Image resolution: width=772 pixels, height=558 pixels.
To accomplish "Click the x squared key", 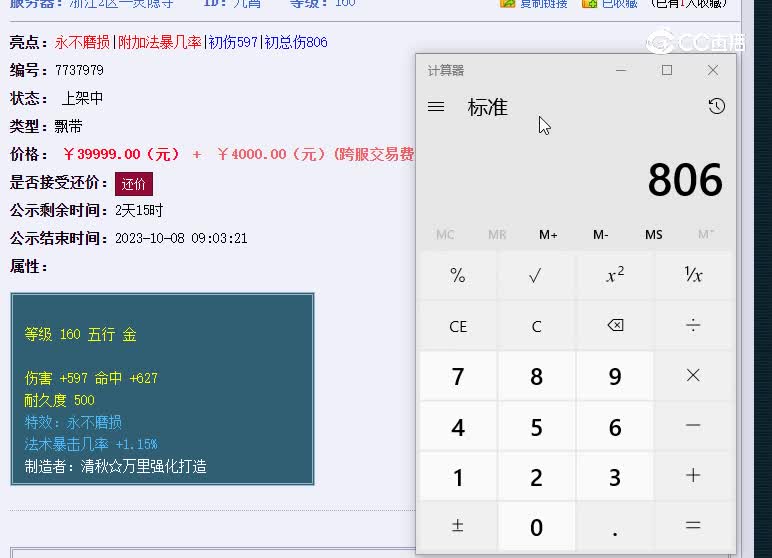I will (614, 275).
